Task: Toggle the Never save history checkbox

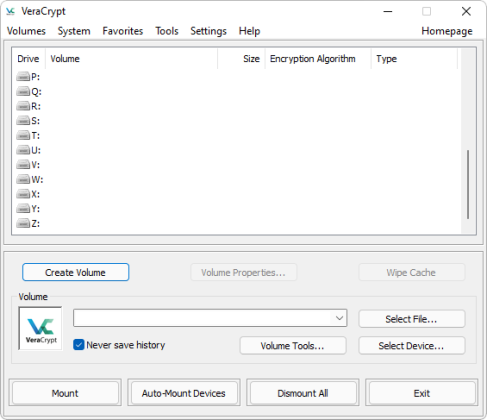Action: click(x=79, y=345)
